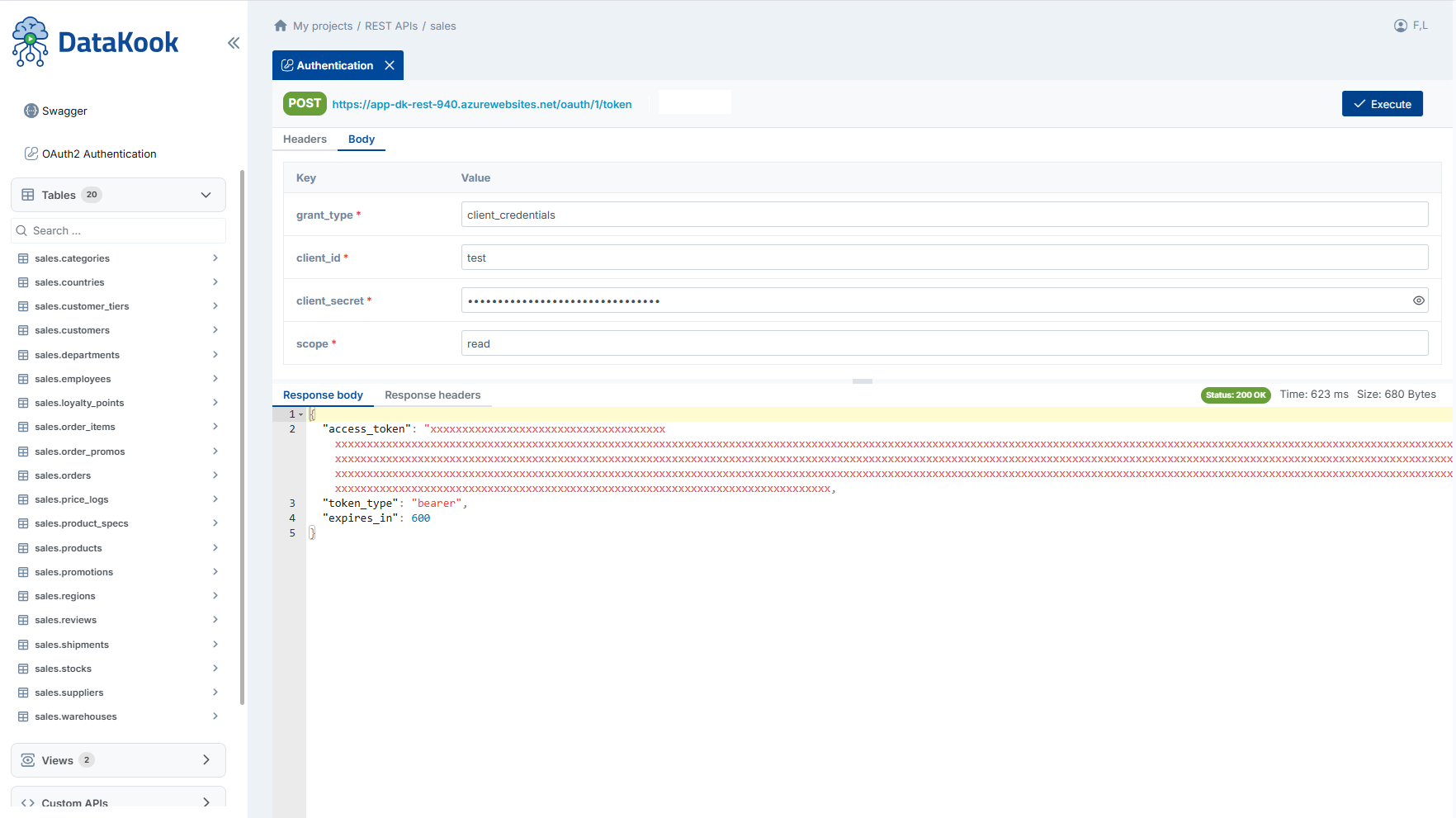Expand sales.promotions chevron
Viewport: 1456px width, 818px height.
tap(215, 572)
